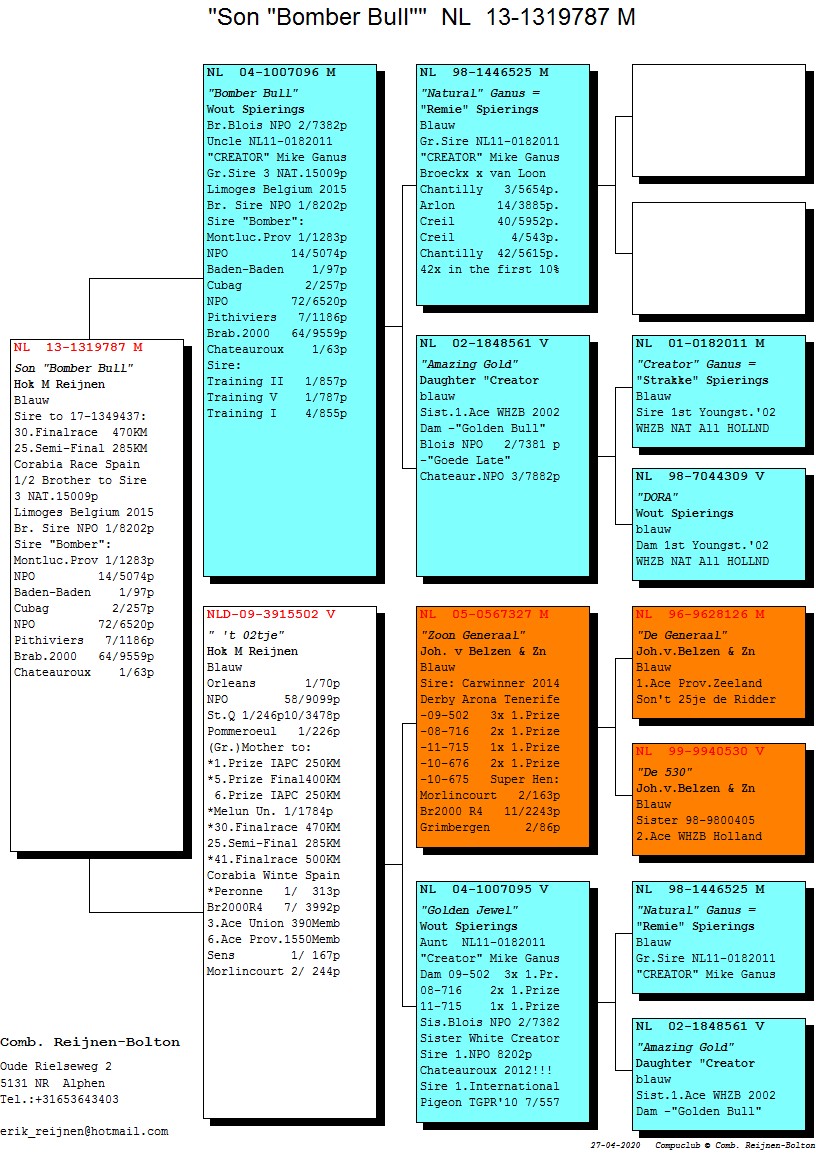The width and height of the screenshot is (816, 1172).
Task: Click the "DORA" box NL 98-7044309 V
Action: (717, 522)
